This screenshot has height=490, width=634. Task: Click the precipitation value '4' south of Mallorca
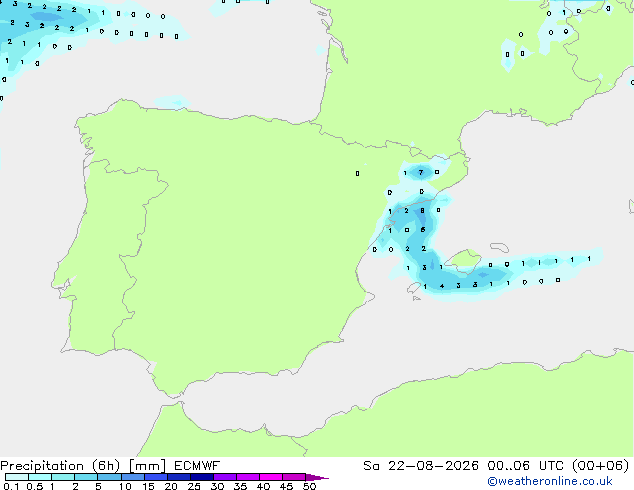[x=442, y=286]
